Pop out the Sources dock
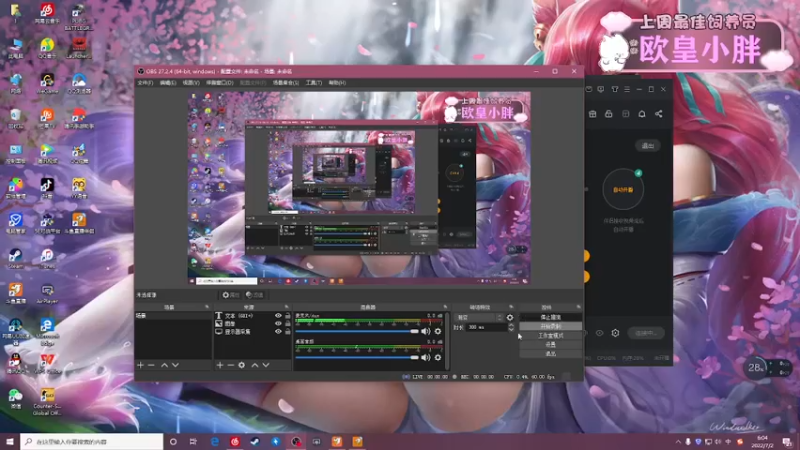This screenshot has width=800, height=450. click(286, 307)
